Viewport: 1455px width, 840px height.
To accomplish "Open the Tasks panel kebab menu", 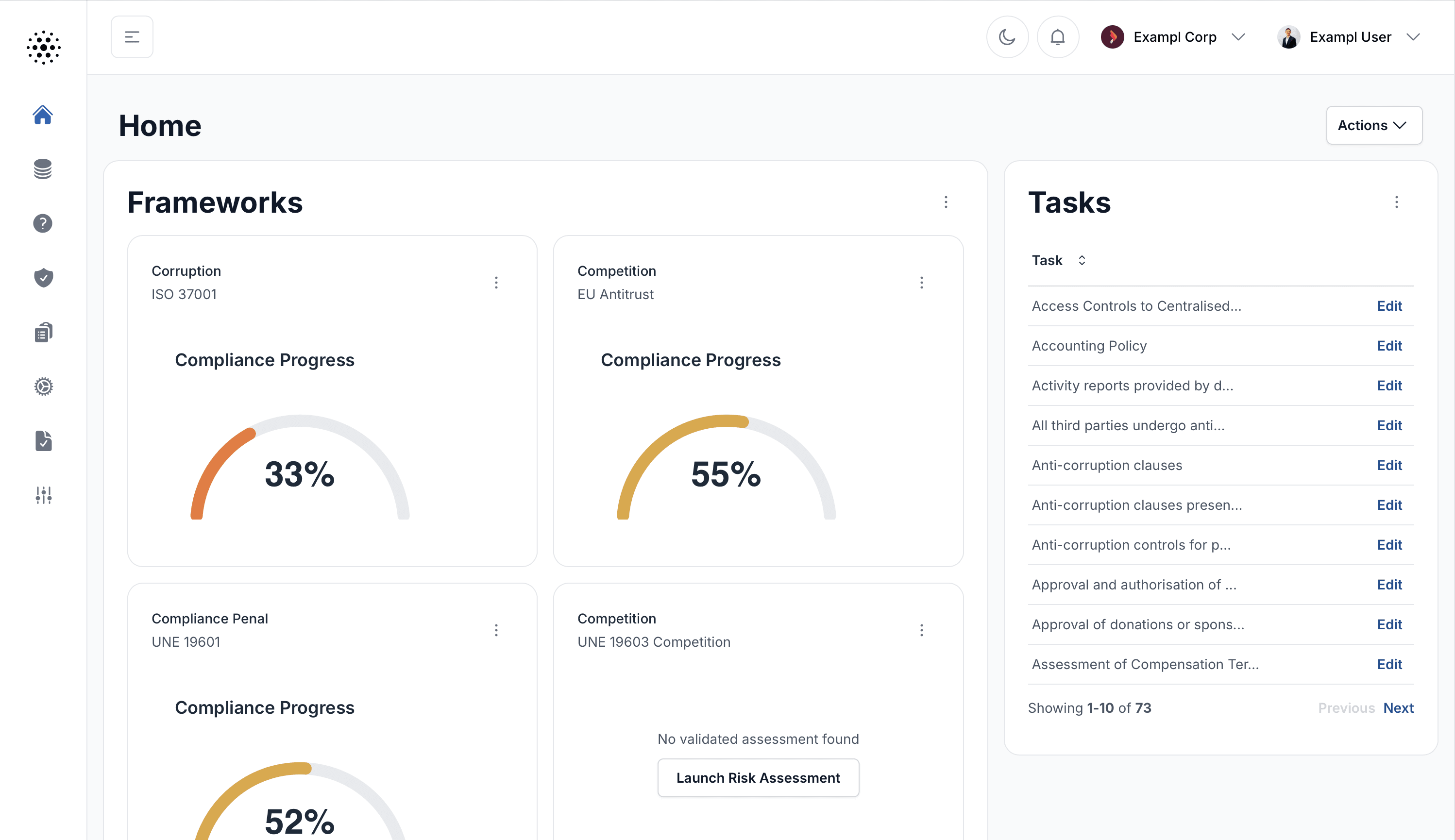I will [1397, 202].
